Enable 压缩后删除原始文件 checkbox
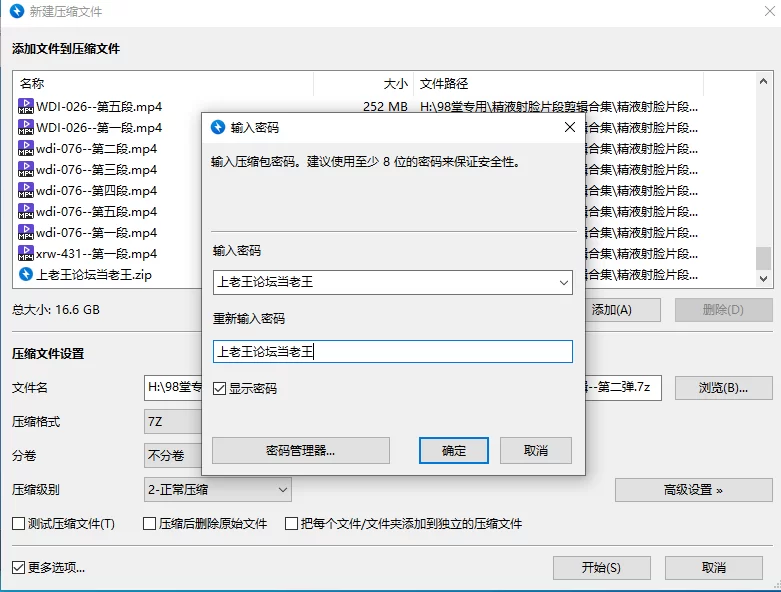 (149, 524)
